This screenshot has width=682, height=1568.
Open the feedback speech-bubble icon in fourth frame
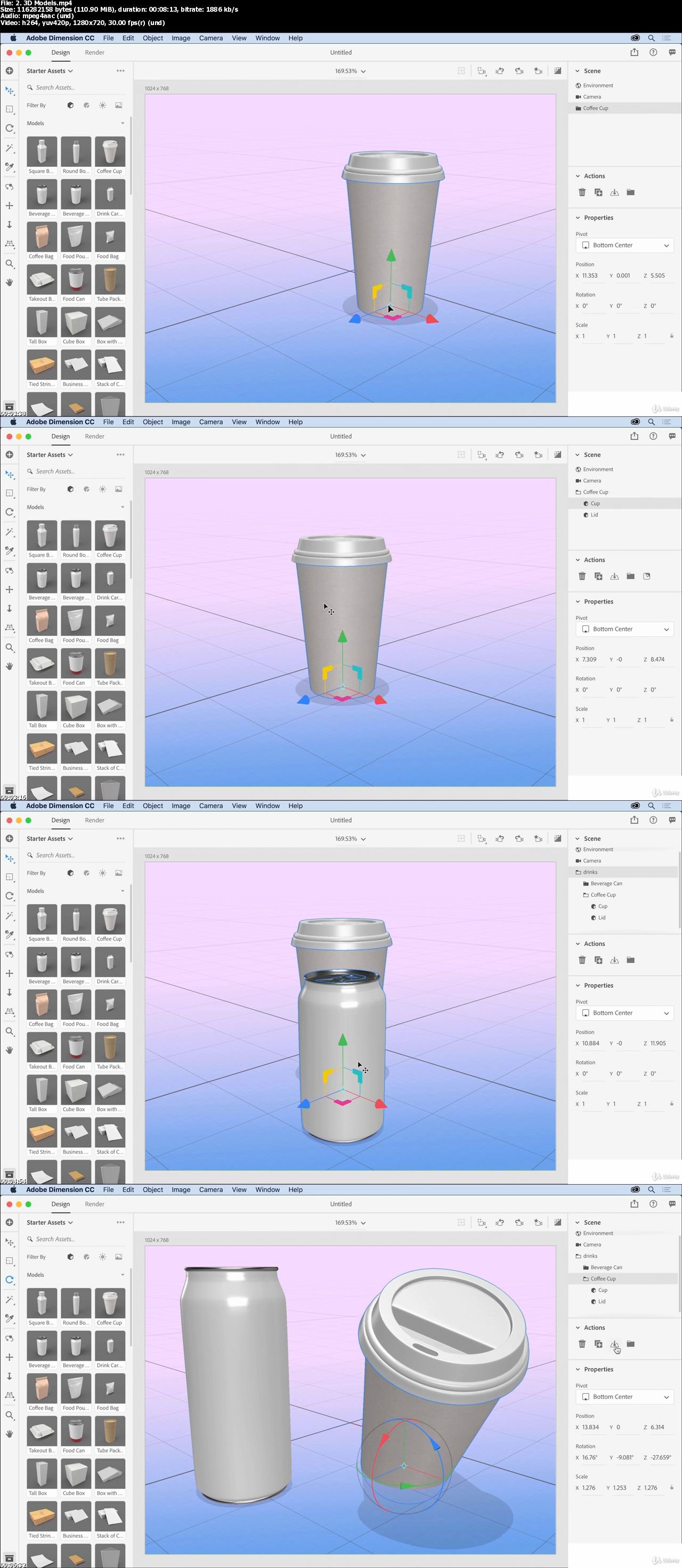672,1203
